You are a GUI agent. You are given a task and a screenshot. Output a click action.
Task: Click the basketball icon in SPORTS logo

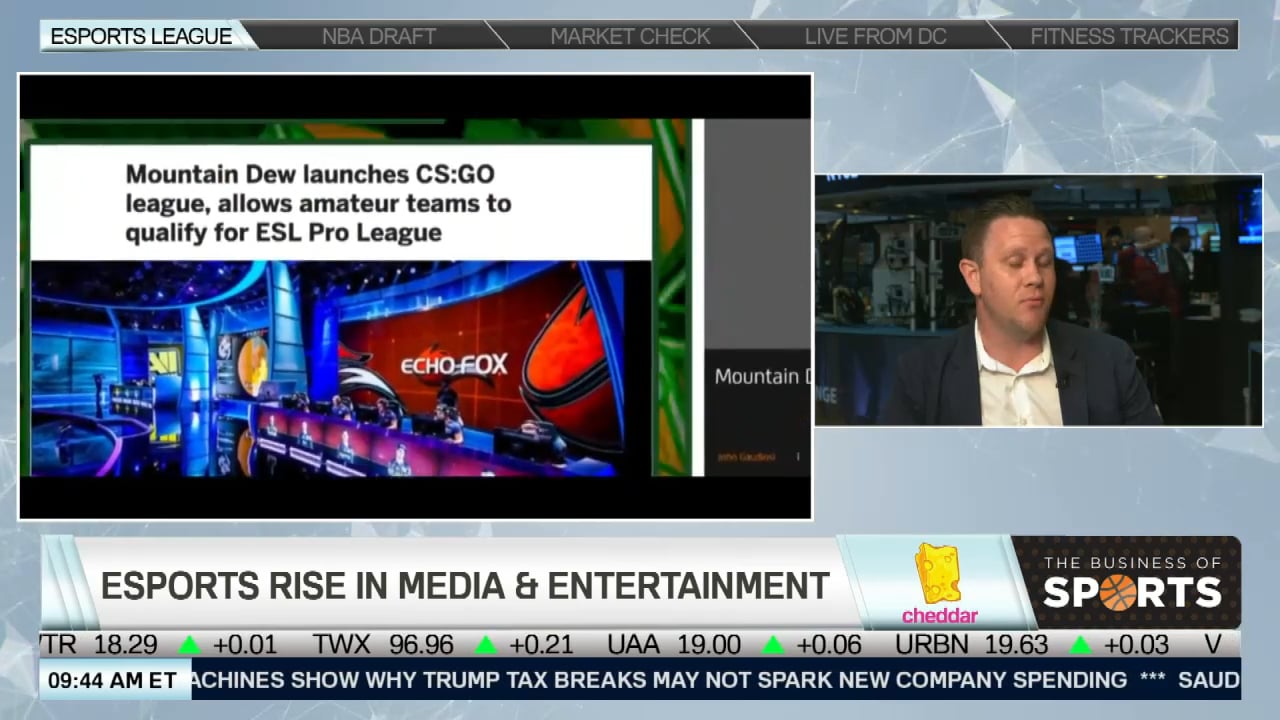coord(1118,592)
